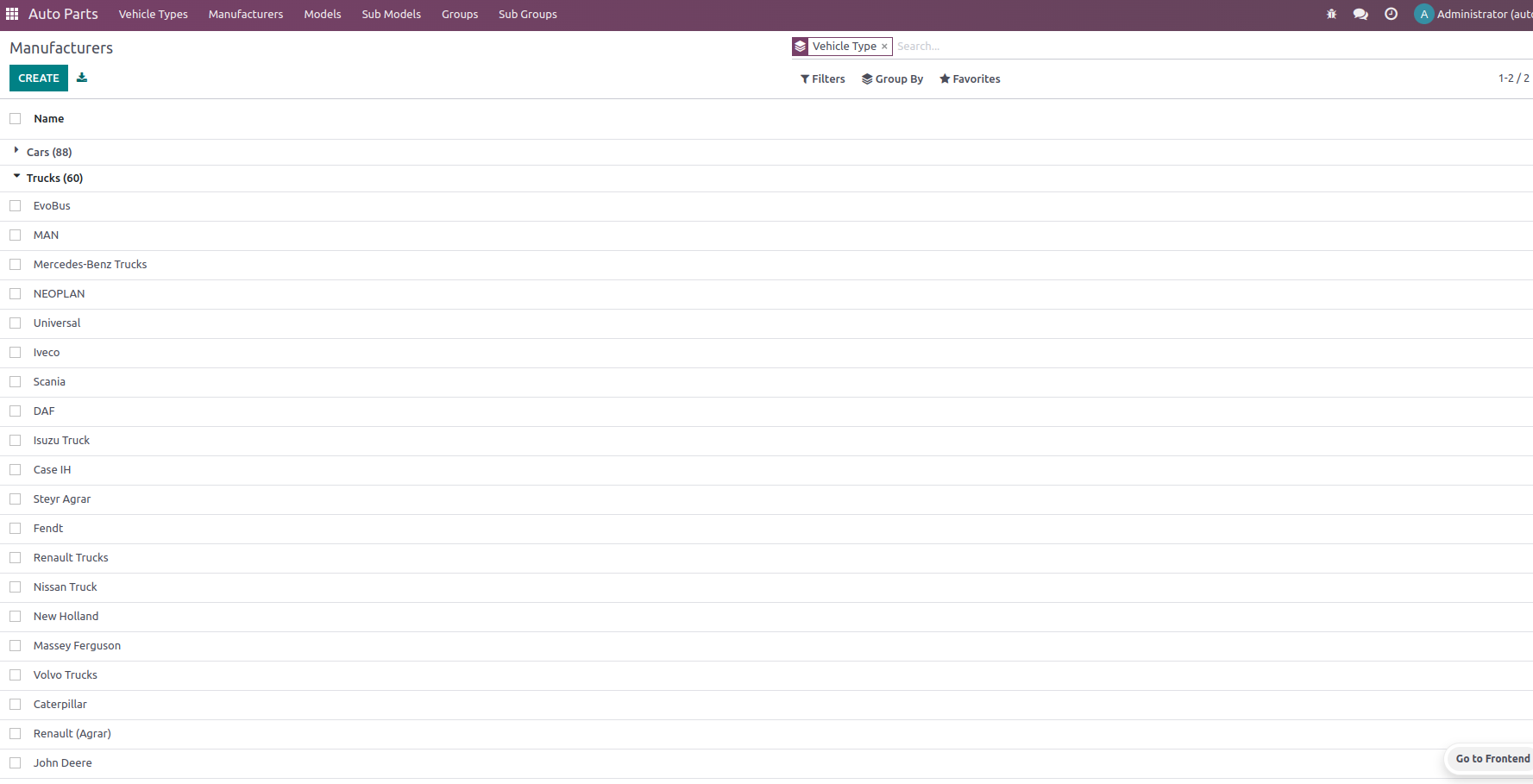
Task: Check the MAN row checkbox
Action: pos(16,235)
